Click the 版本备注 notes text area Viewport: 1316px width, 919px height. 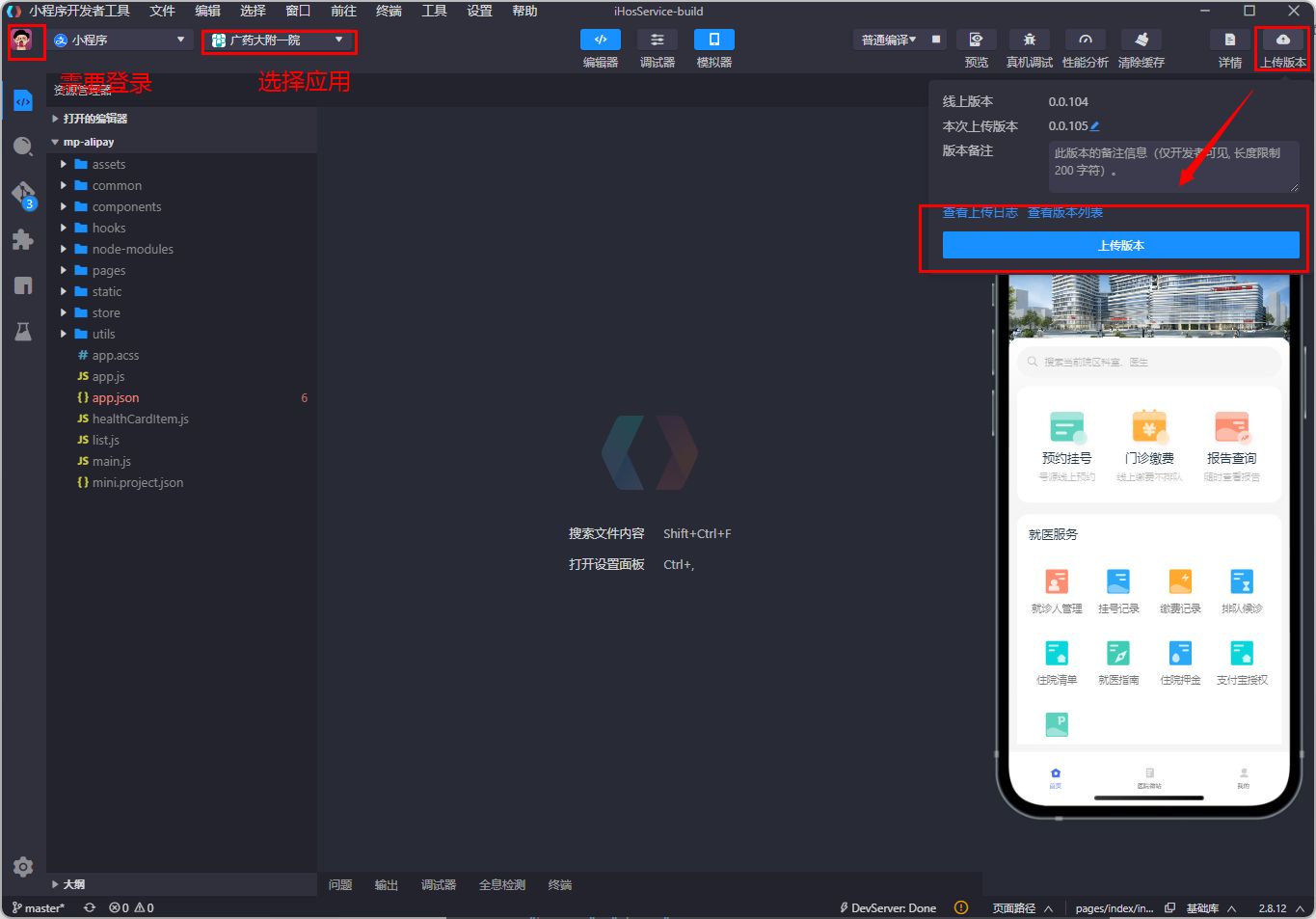(1173, 166)
